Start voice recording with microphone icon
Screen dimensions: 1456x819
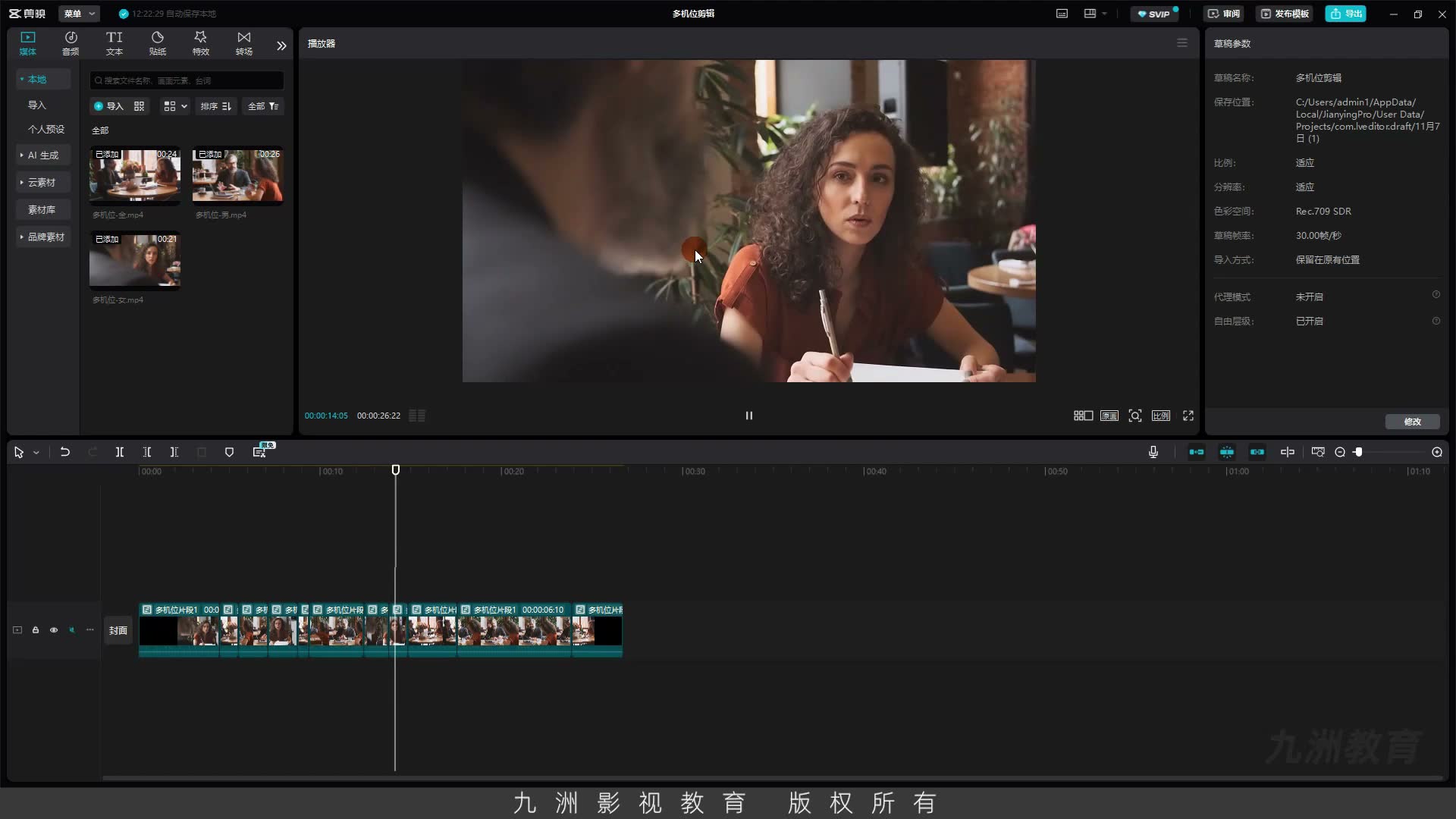coord(1153,452)
